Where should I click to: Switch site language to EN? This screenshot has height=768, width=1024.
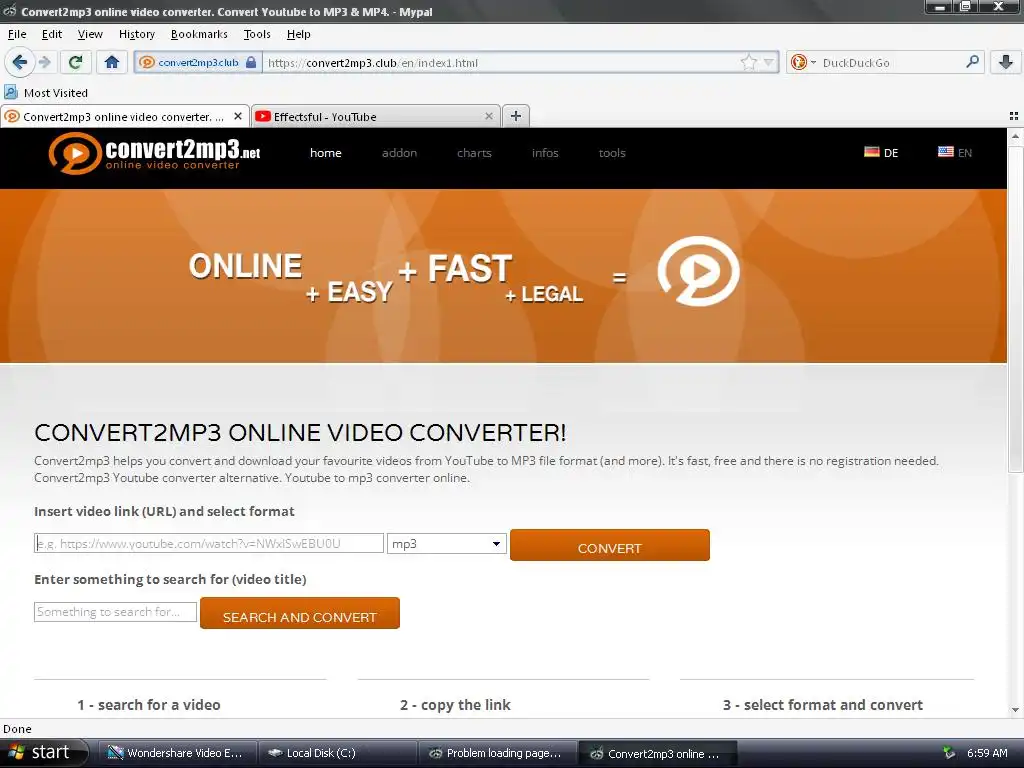(965, 153)
